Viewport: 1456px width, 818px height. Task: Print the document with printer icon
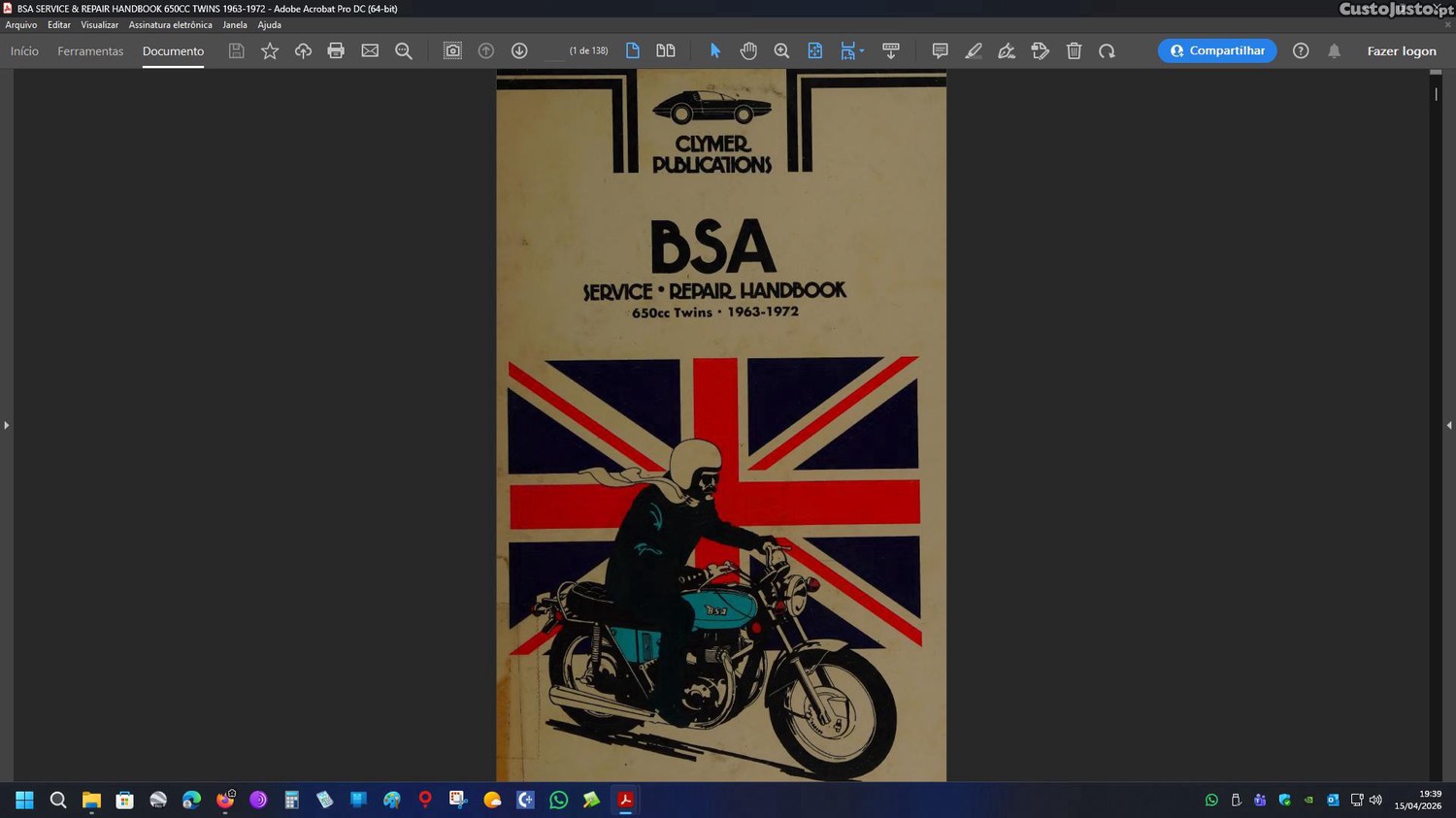coord(336,51)
